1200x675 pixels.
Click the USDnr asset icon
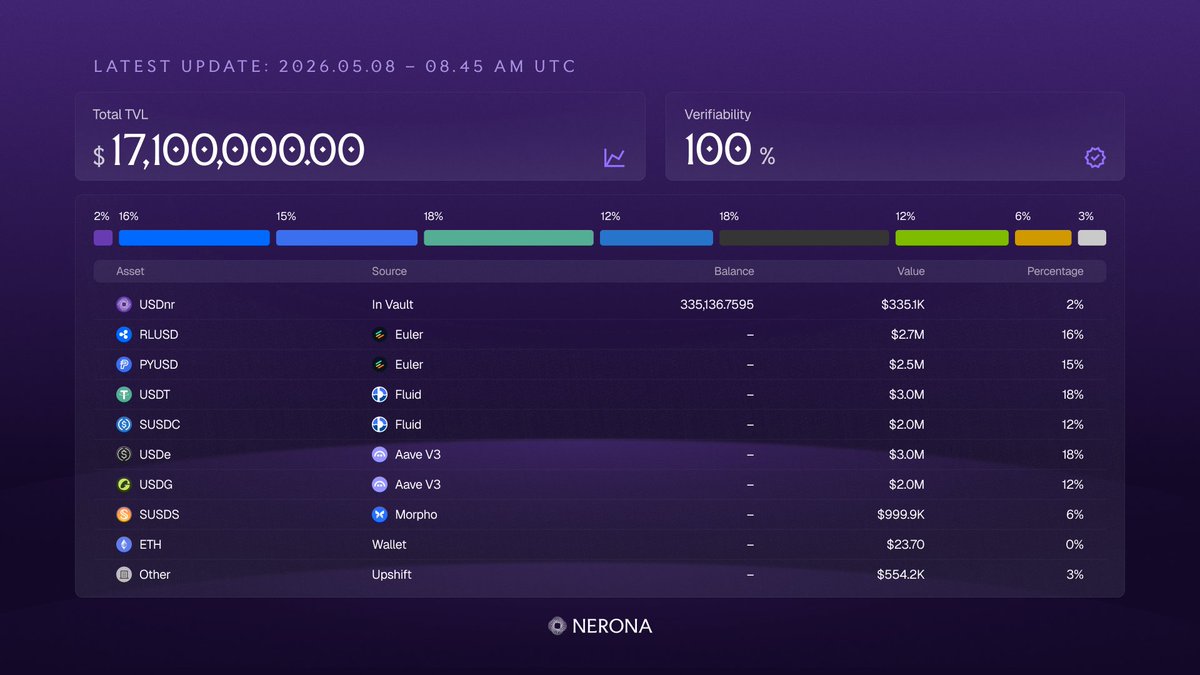click(124, 304)
